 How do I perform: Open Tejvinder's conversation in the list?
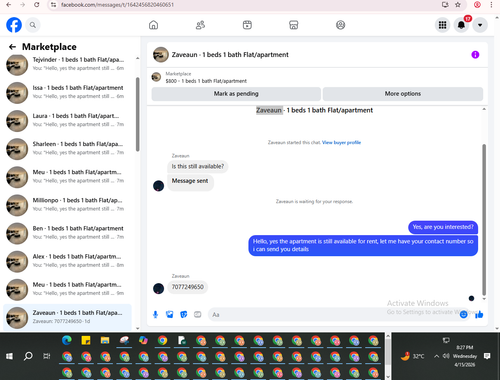coord(68,65)
